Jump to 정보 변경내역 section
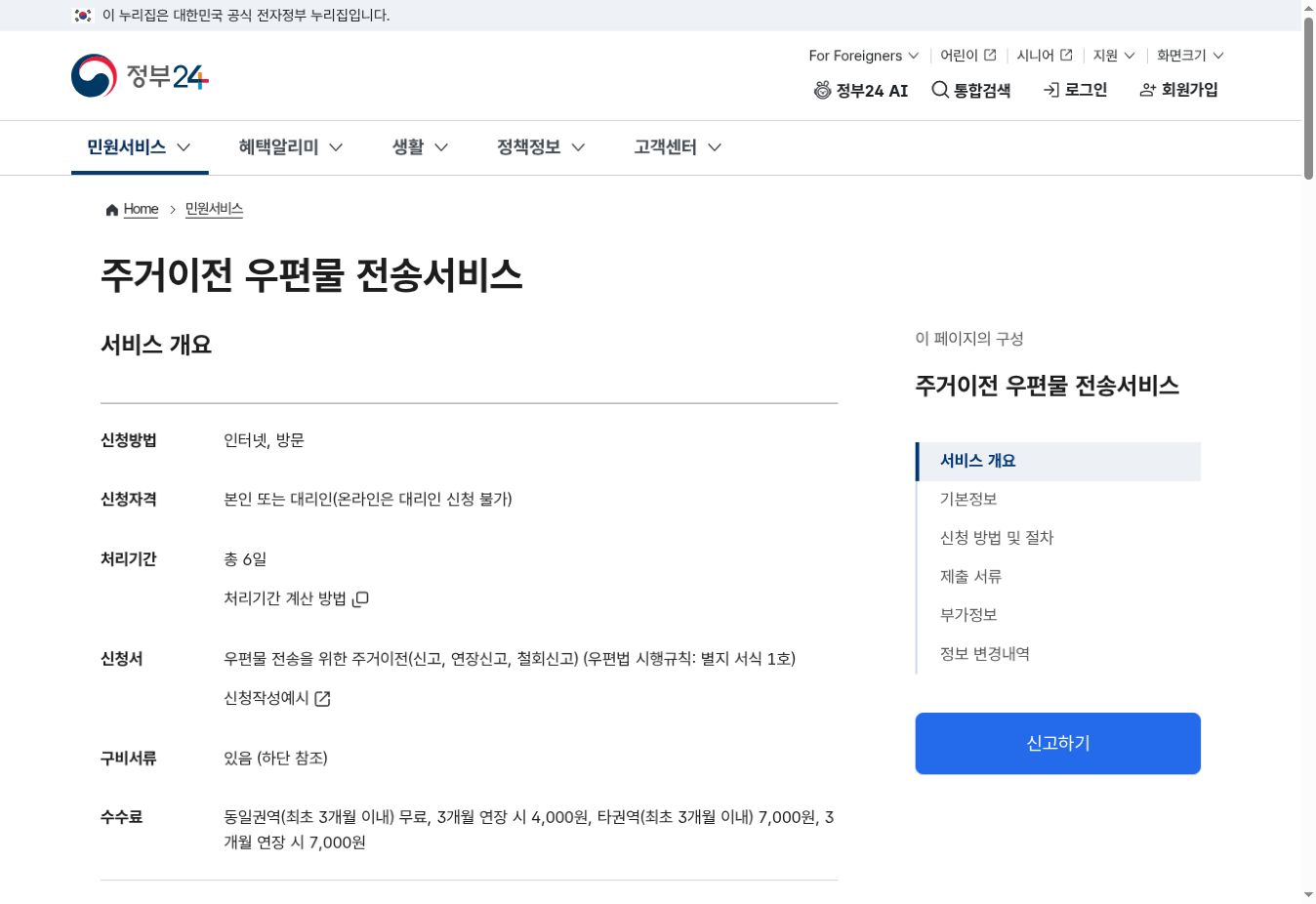Image resolution: width=1316 pixels, height=904 pixels. (984, 654)
